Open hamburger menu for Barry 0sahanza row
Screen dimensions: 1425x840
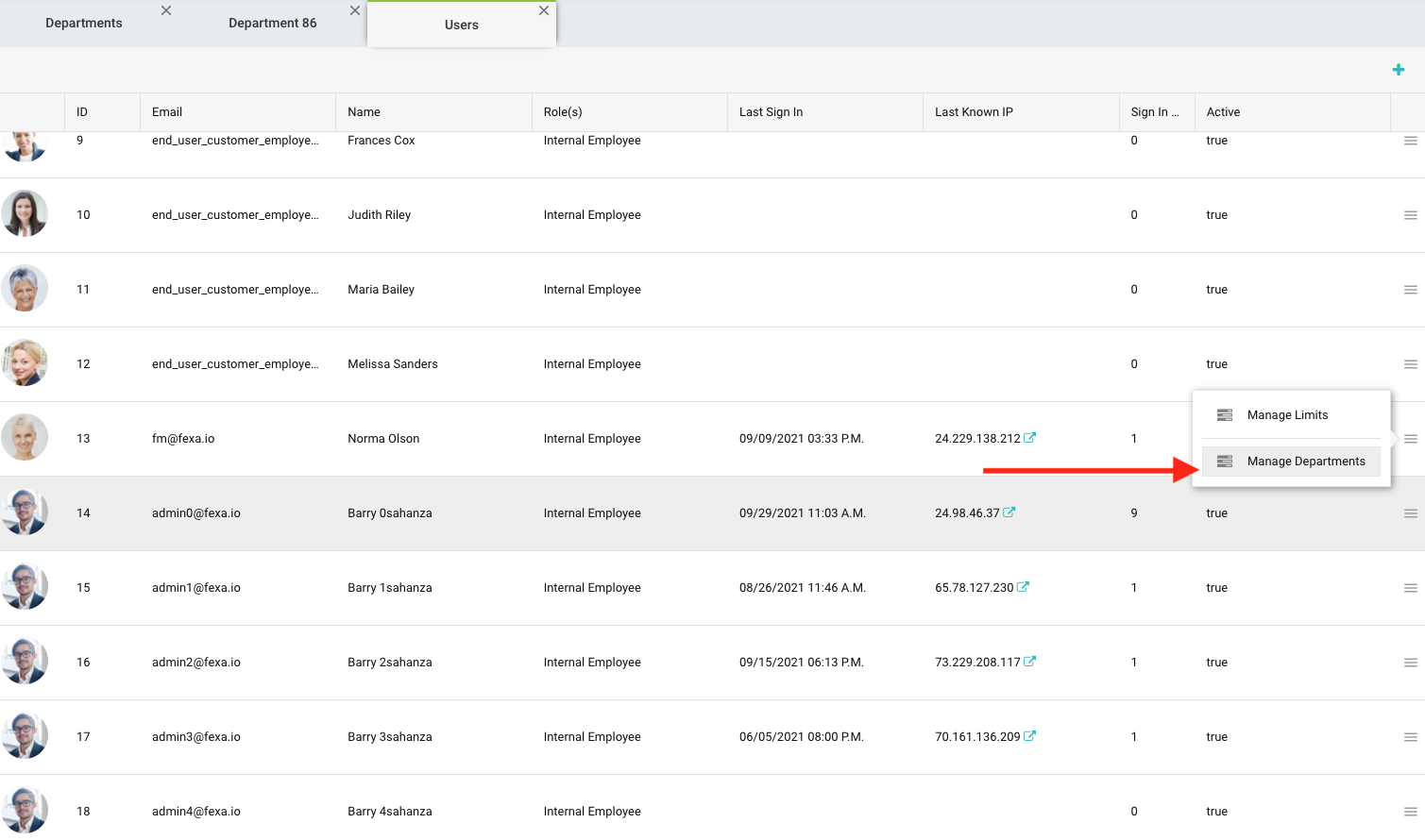point(1410,513)
